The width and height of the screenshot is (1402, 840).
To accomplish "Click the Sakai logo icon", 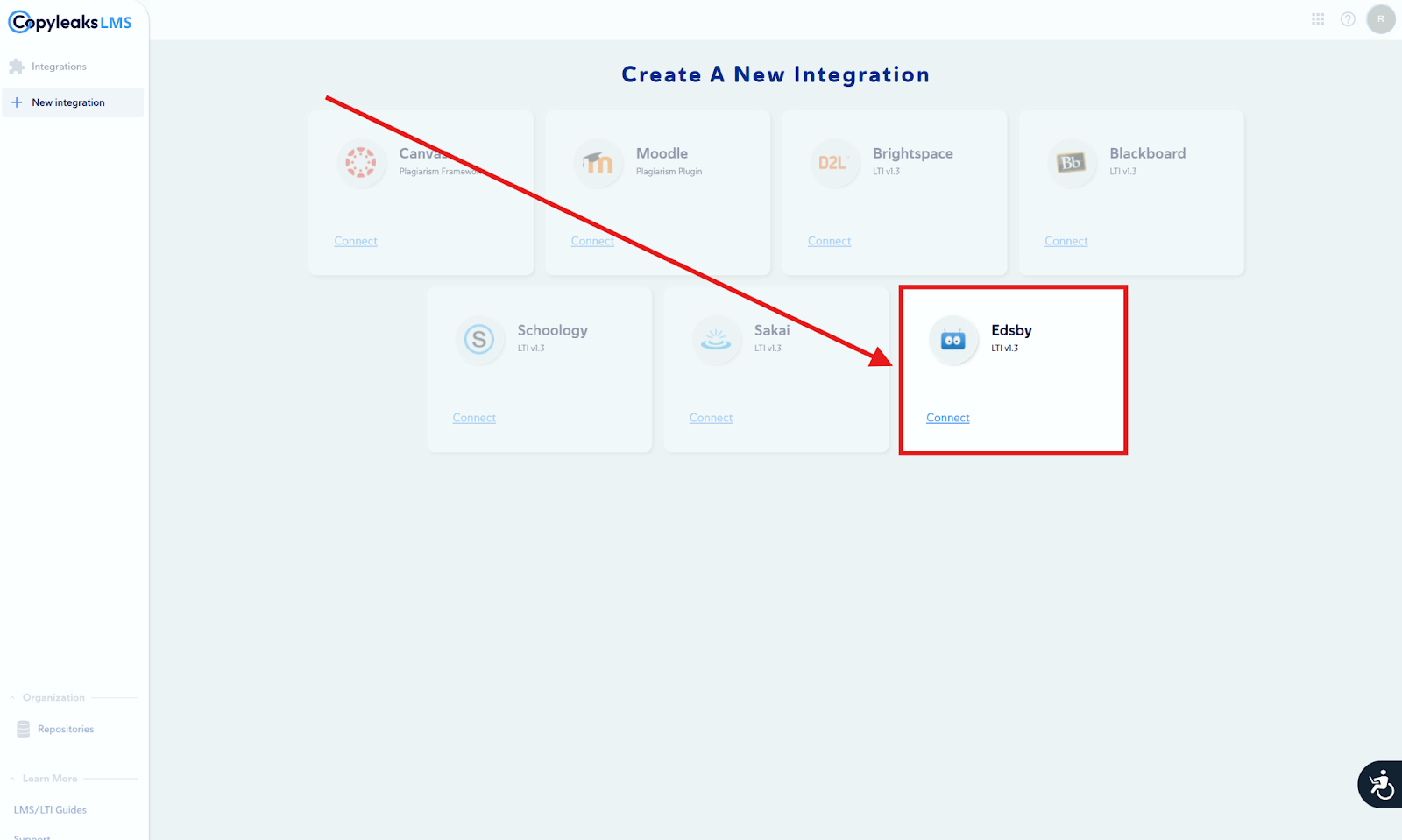I will [x=716, y=339].
